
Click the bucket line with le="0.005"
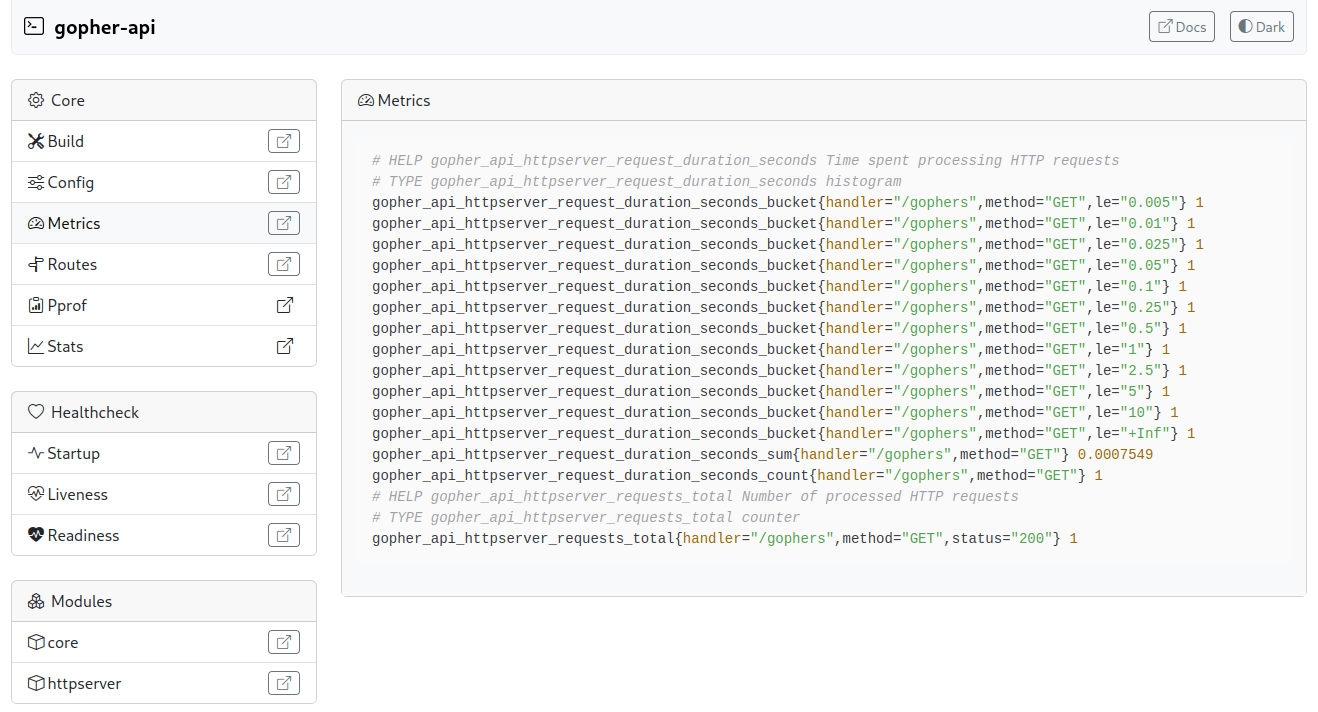[788, 202]
